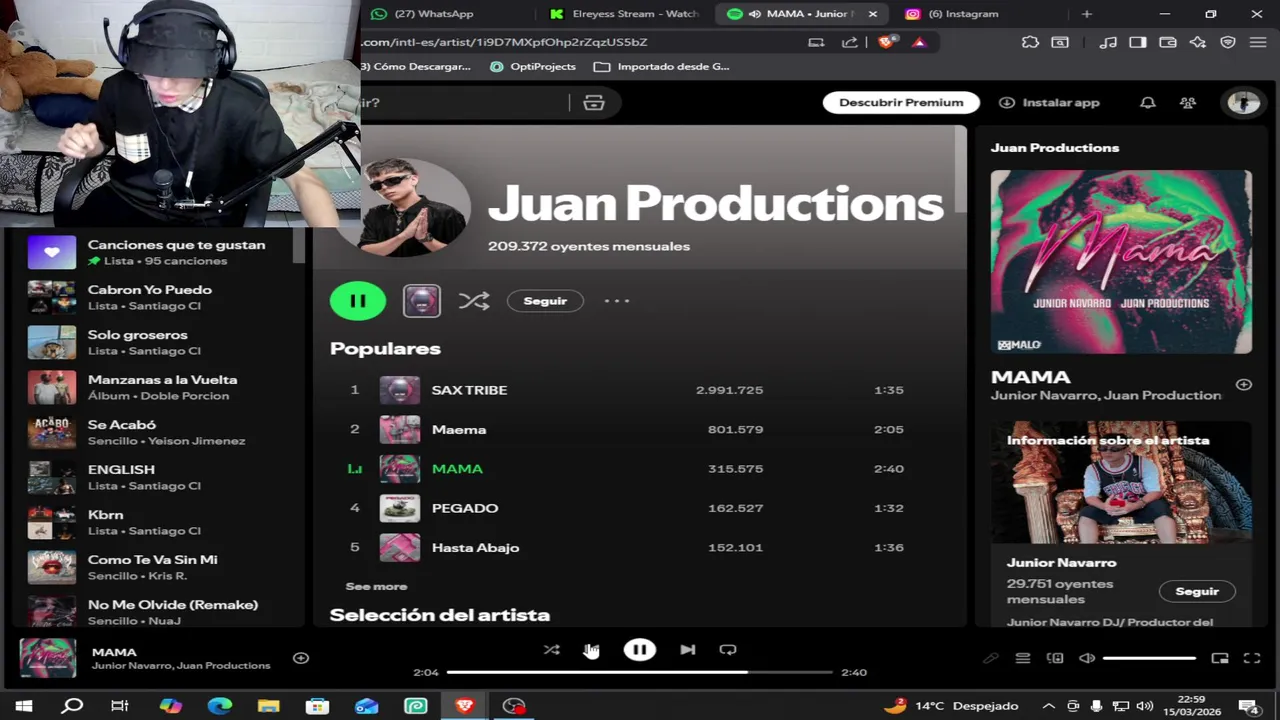Click the album cover icon beside play button
This screenshot has width=1280, height=720.
(x=422, y=301)
